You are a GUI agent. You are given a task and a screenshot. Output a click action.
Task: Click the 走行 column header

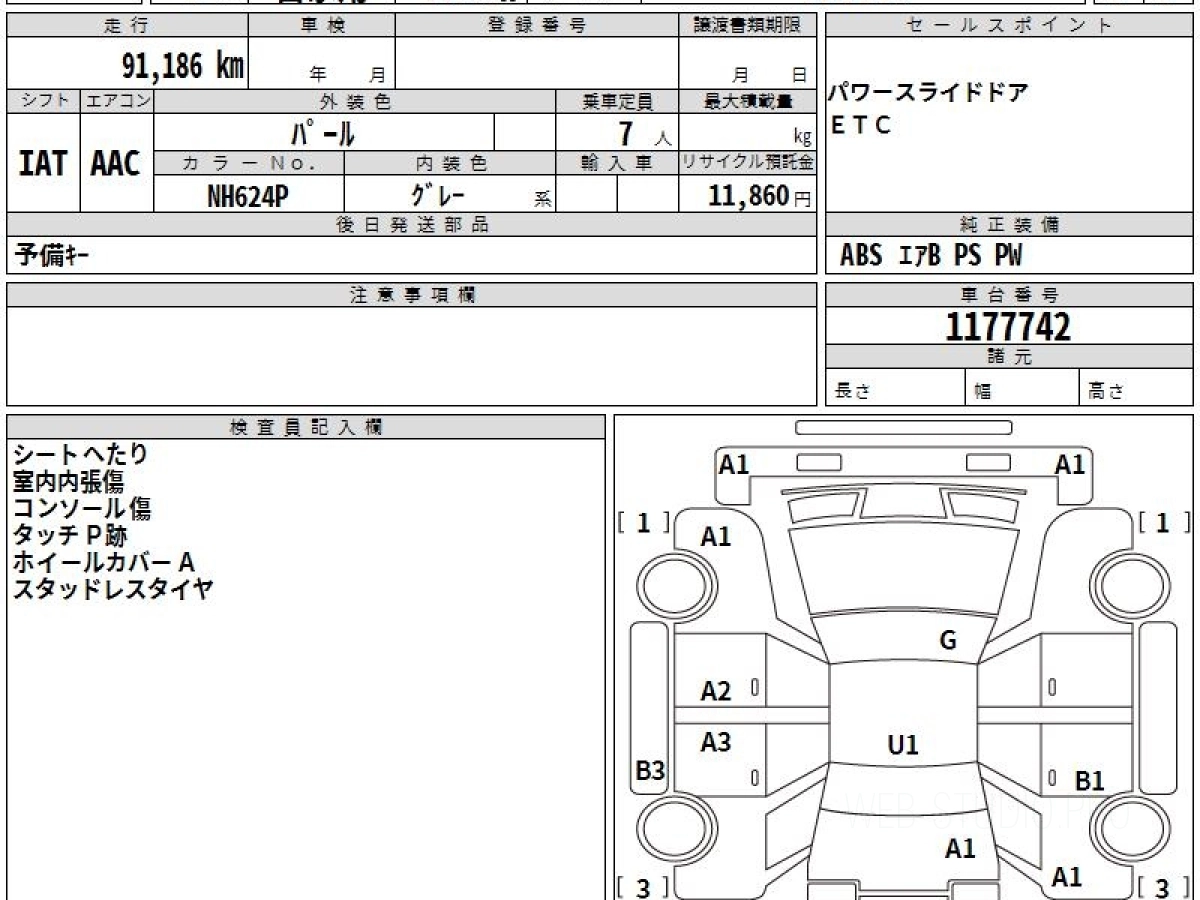pyautogui.click(x=127, y=26)
